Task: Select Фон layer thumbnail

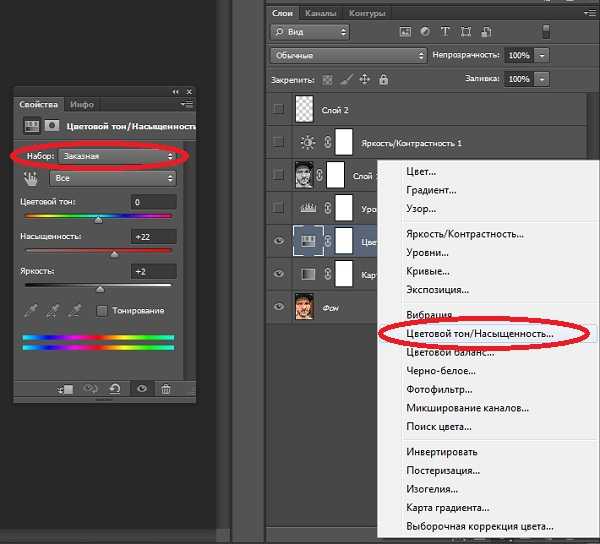Action: 304,306
